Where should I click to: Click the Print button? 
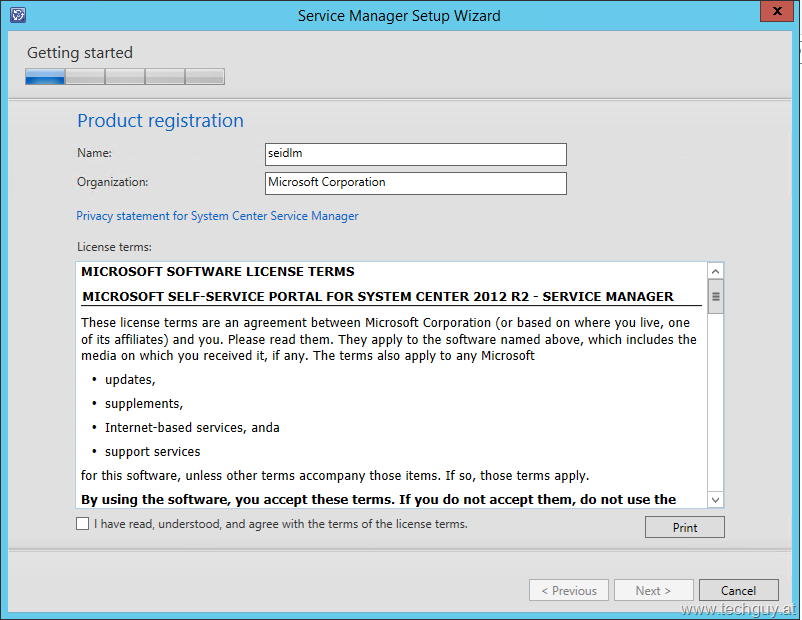pos(684,527)
